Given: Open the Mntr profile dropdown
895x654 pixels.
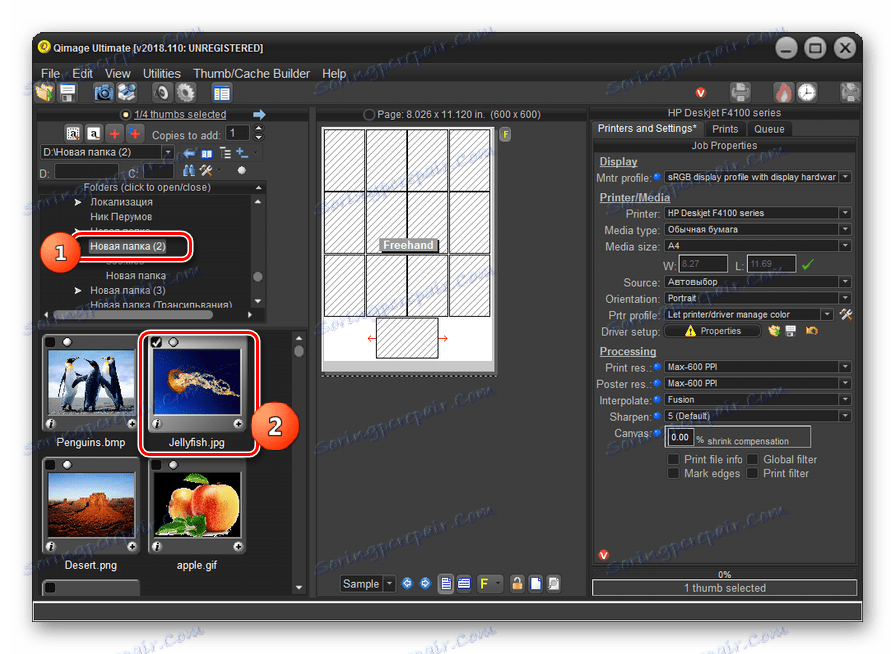Looking at the screenshot, I should pyautogui.click(x=846, y=177).
